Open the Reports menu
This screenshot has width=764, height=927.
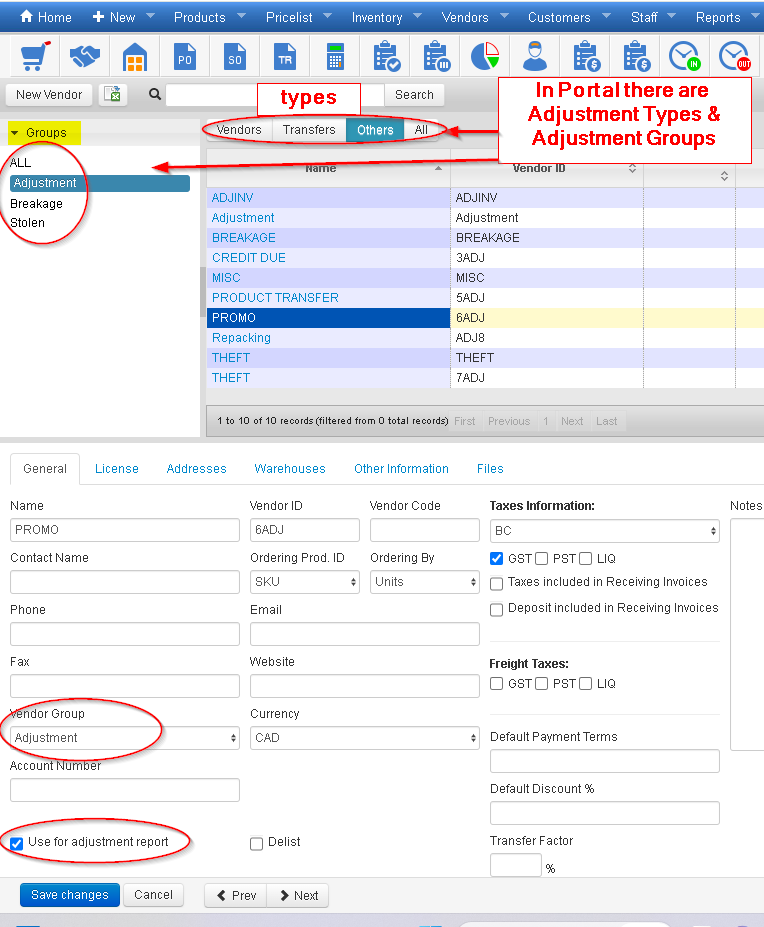[x=727, y=17]
